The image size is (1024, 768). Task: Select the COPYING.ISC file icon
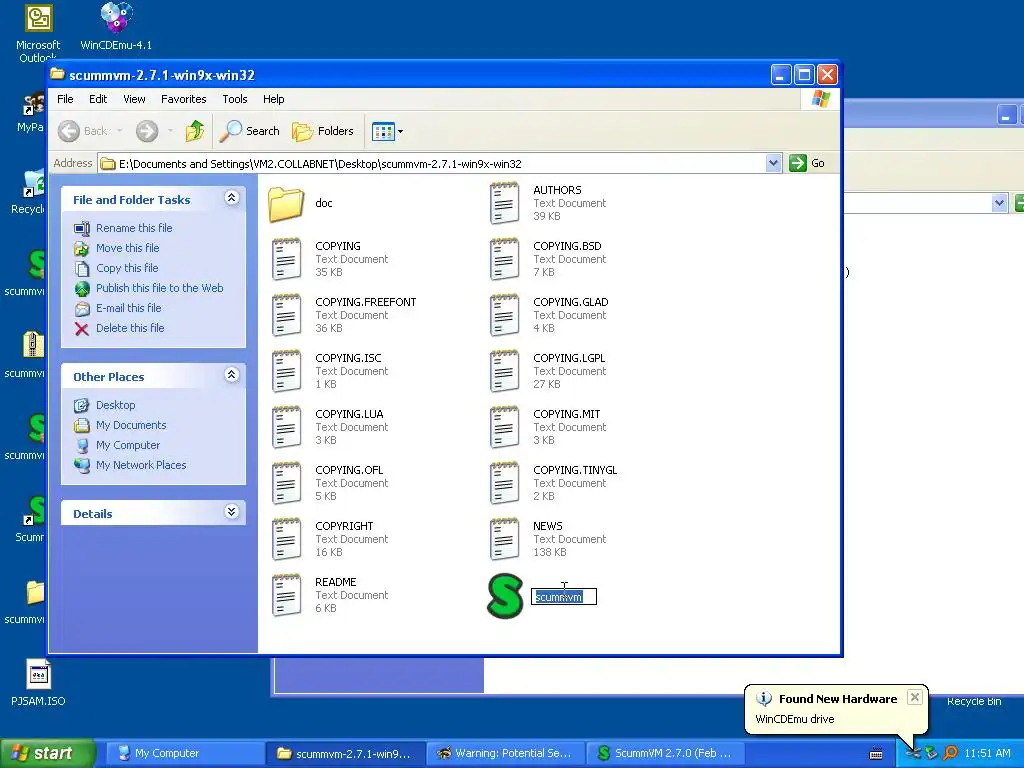(x=286, y=372)
